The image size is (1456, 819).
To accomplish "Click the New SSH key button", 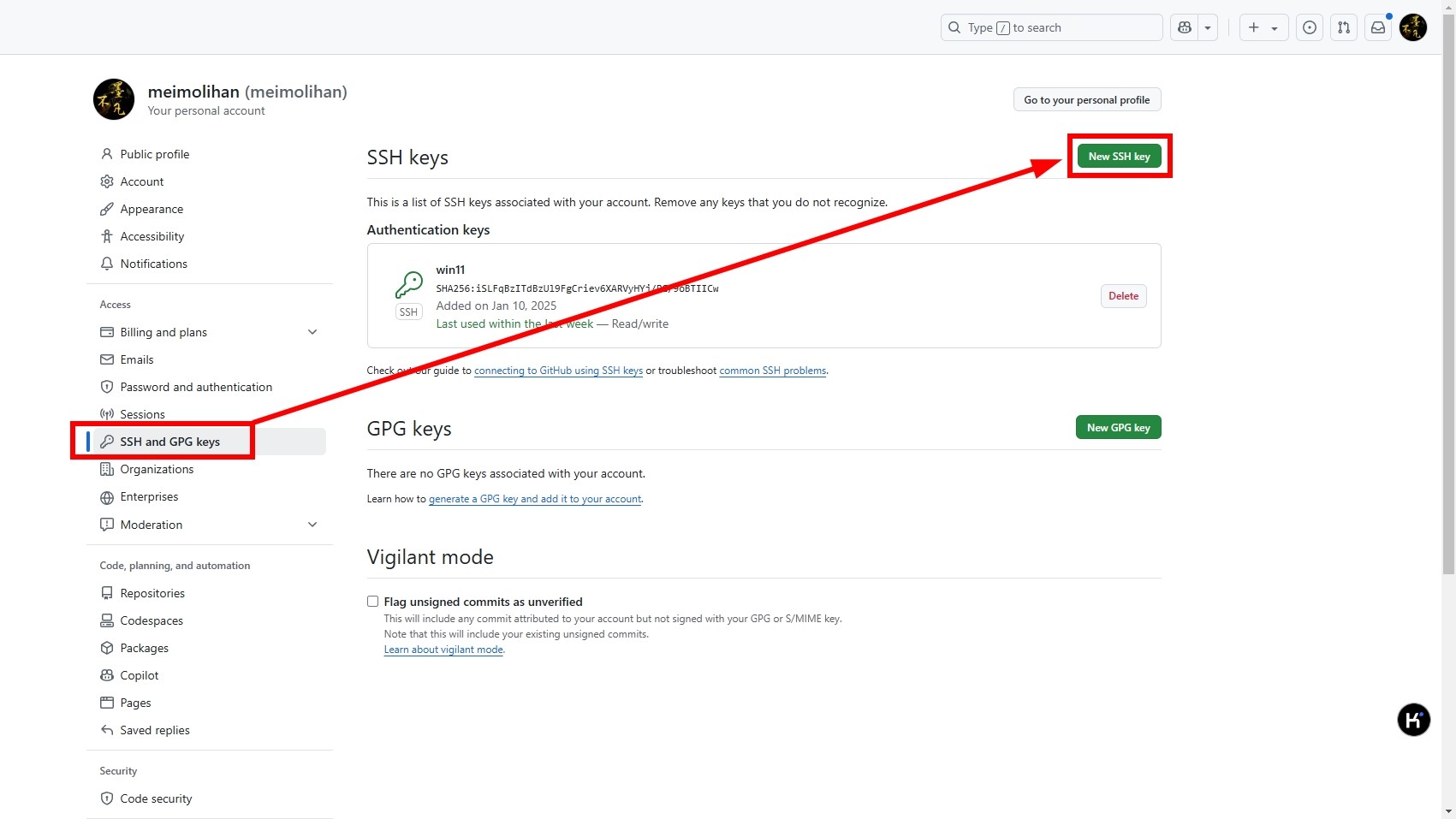I will click(1119, 156).
